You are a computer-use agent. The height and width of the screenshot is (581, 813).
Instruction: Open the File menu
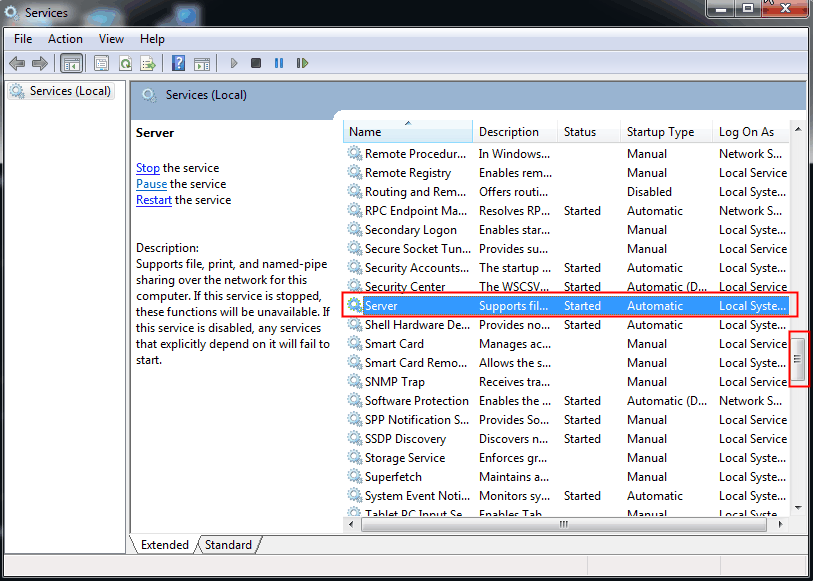pyautogui.click(x=23, y=39)
